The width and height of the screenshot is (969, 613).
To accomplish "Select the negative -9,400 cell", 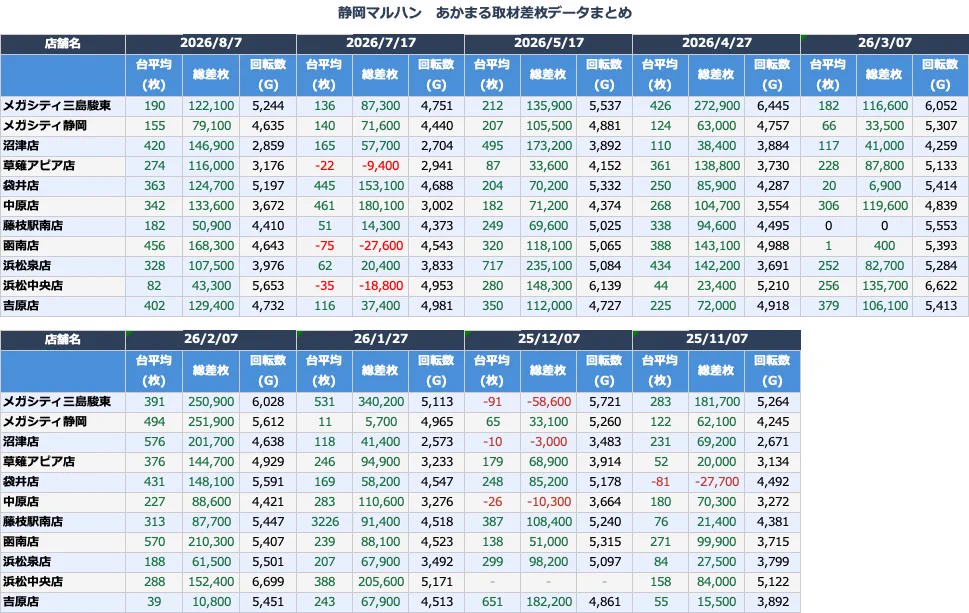I will tap(381, 166).
